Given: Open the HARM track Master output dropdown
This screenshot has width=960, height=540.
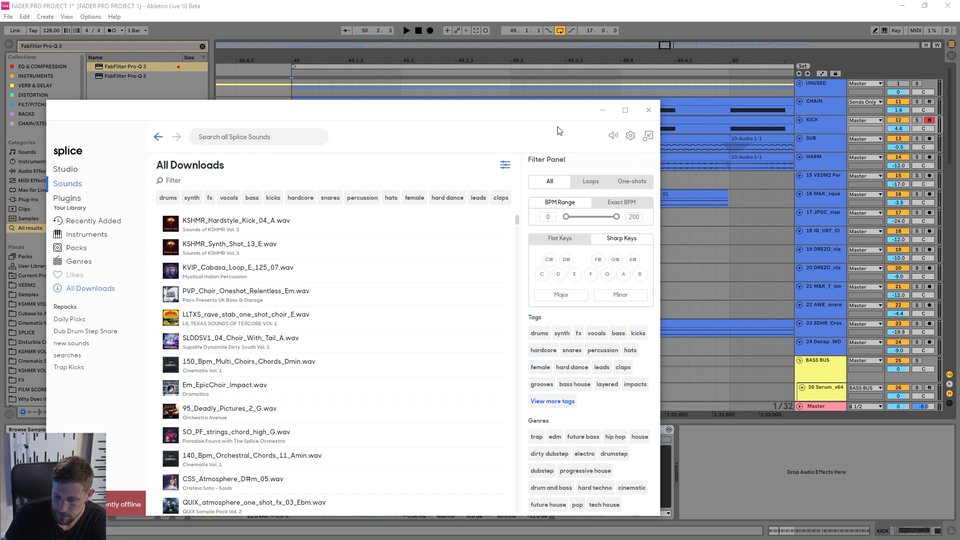Looking at the screenshot, I should tap(865, 157).
